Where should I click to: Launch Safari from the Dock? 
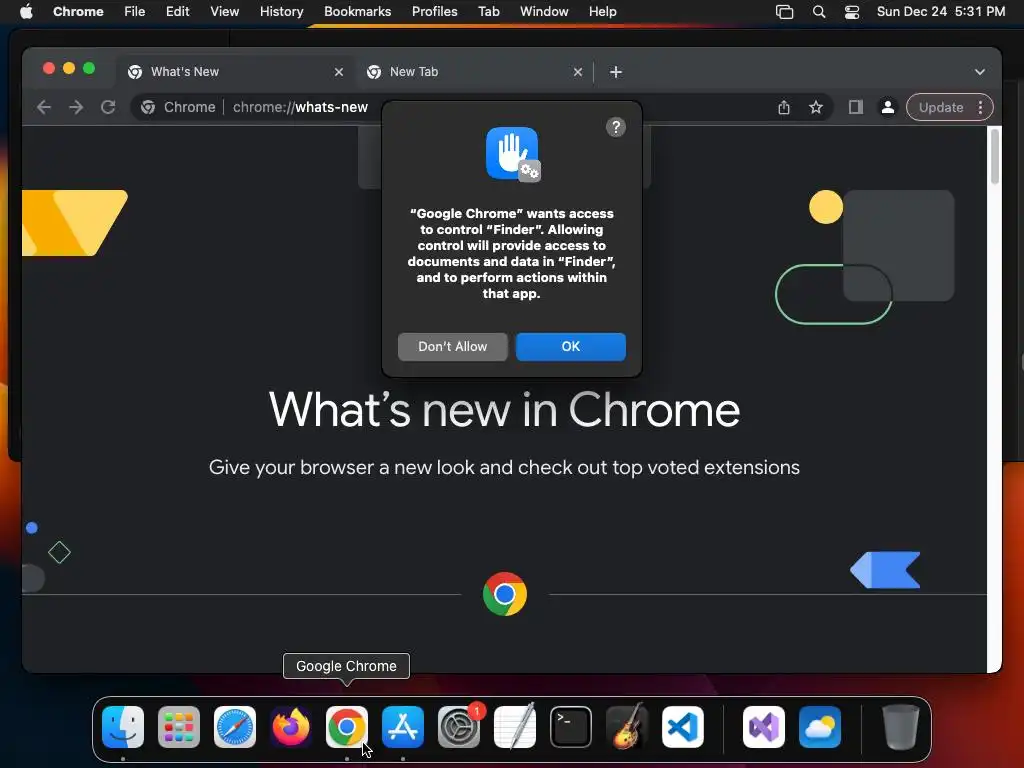pos(235,727)
